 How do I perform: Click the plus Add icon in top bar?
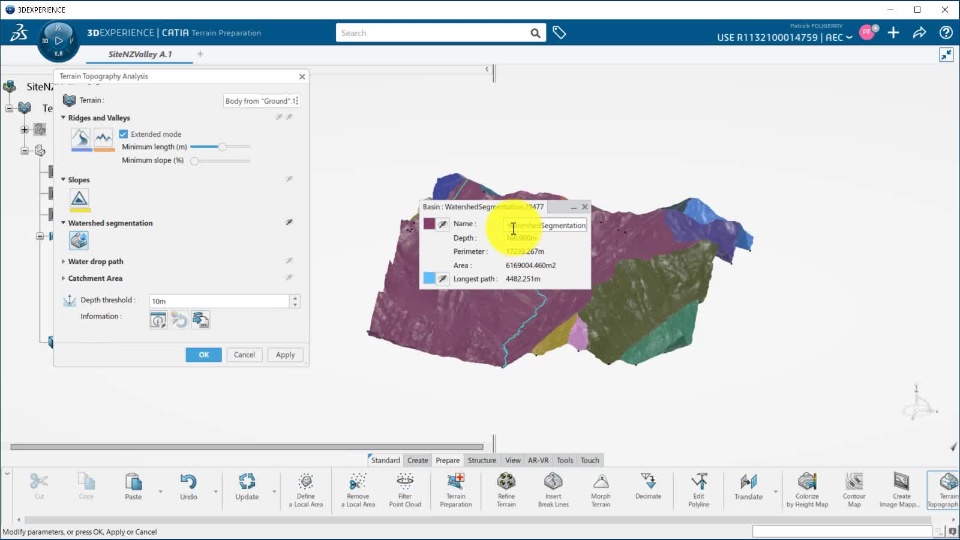pyautogui.click(x=893, y=33)
